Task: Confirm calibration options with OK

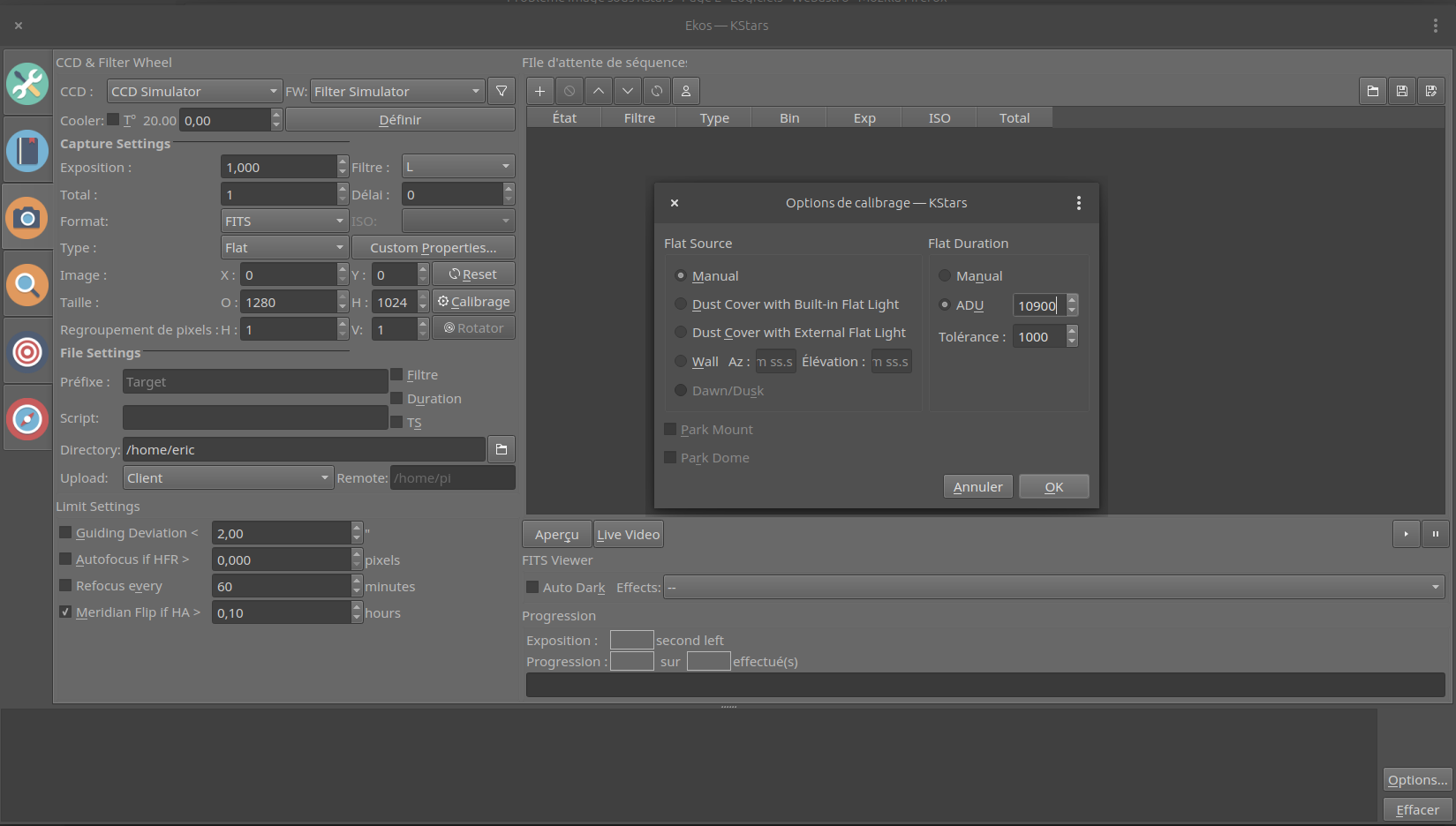Action: coord(1054,486)
